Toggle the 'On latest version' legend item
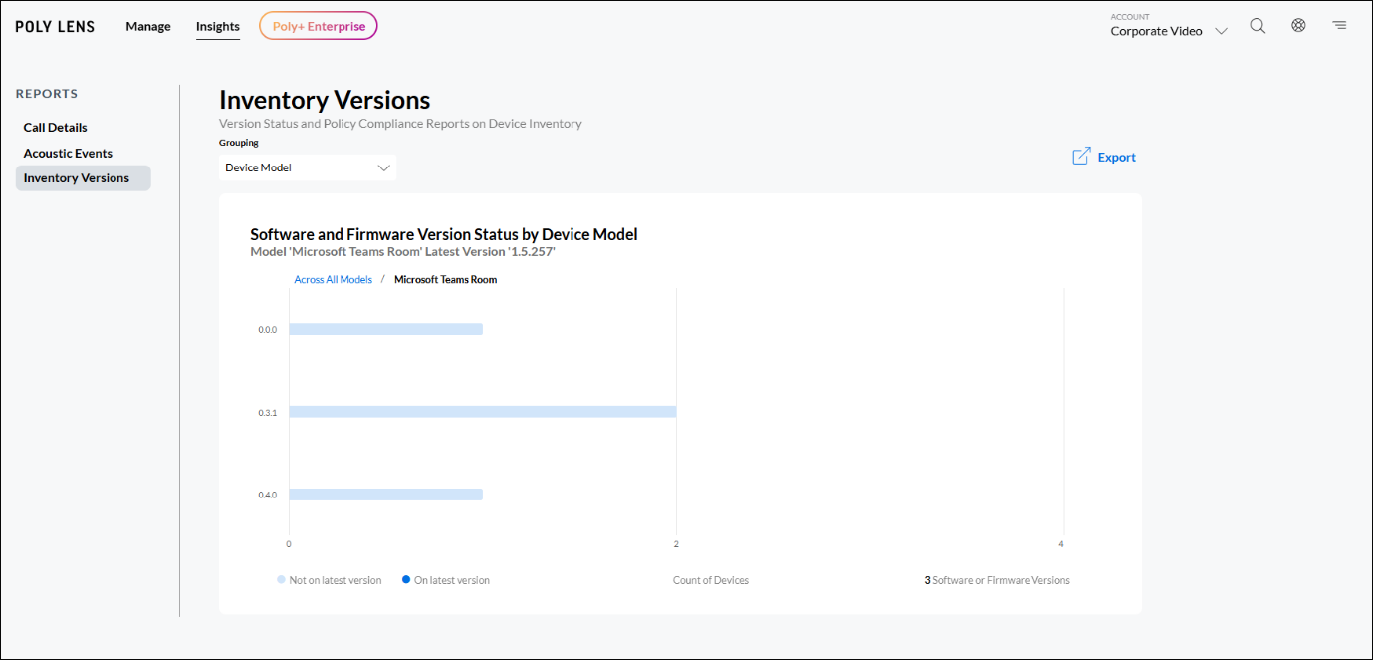The width and height of the screenshot is (1373, 660). 445,579
